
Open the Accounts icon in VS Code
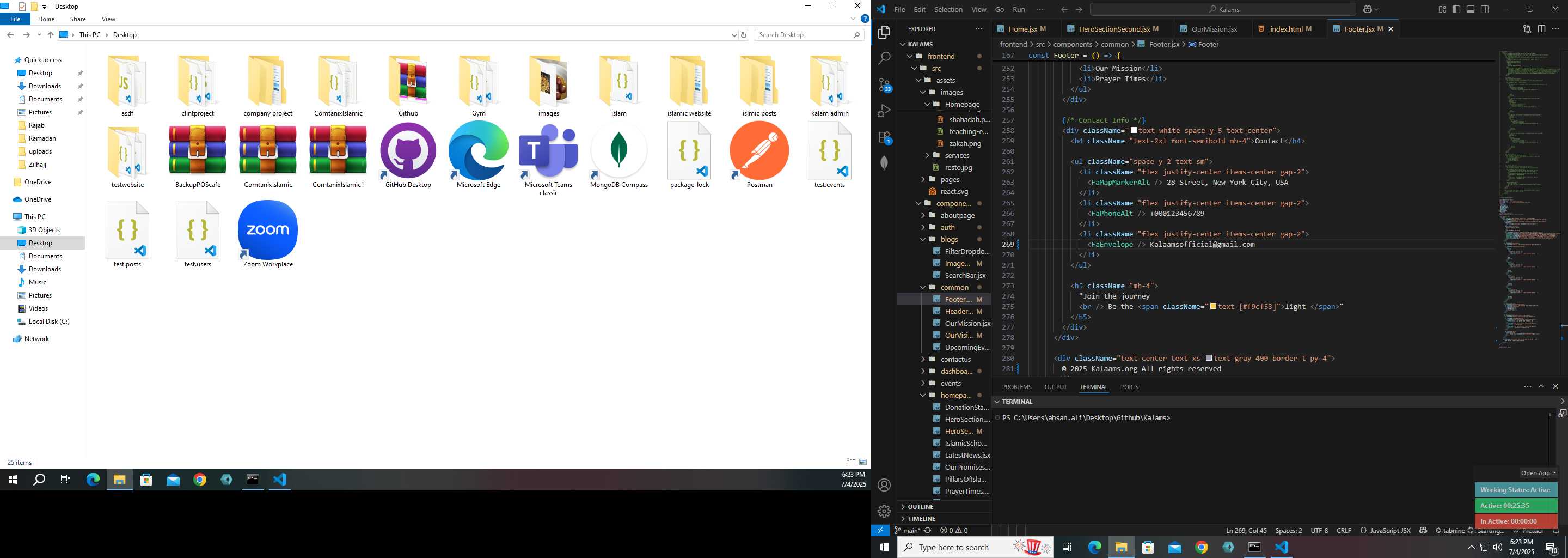(884, 485)
